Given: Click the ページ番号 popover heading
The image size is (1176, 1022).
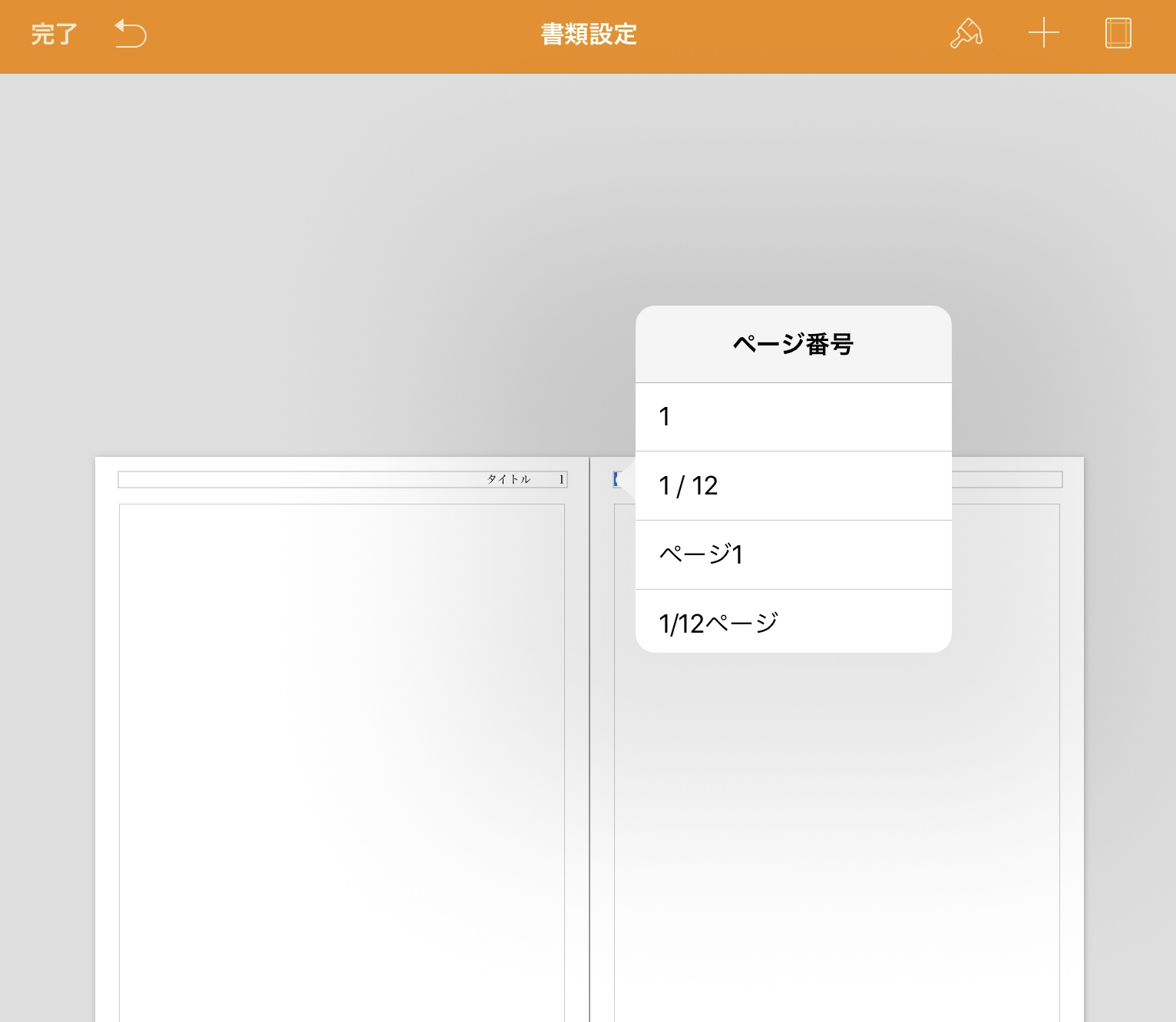Looking at the screenshot, I should pyautogui.click(x=793, y=344).
